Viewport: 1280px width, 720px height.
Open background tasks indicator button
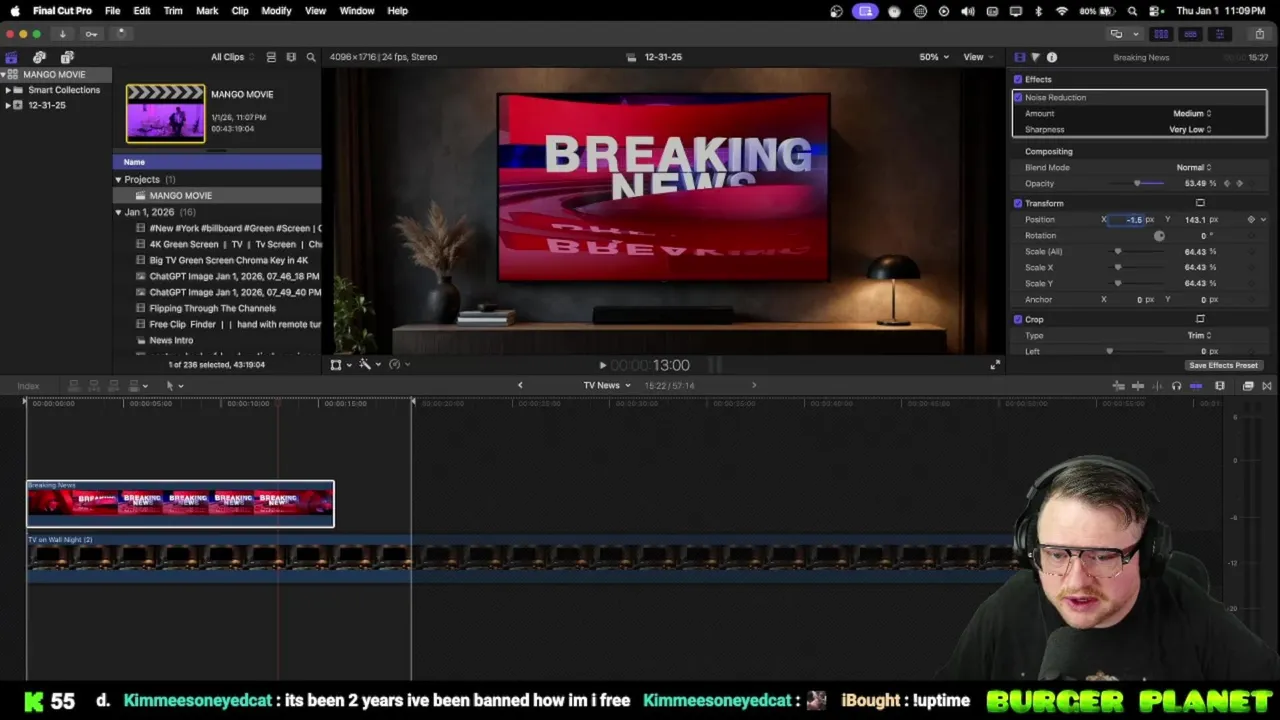[121, 34]
